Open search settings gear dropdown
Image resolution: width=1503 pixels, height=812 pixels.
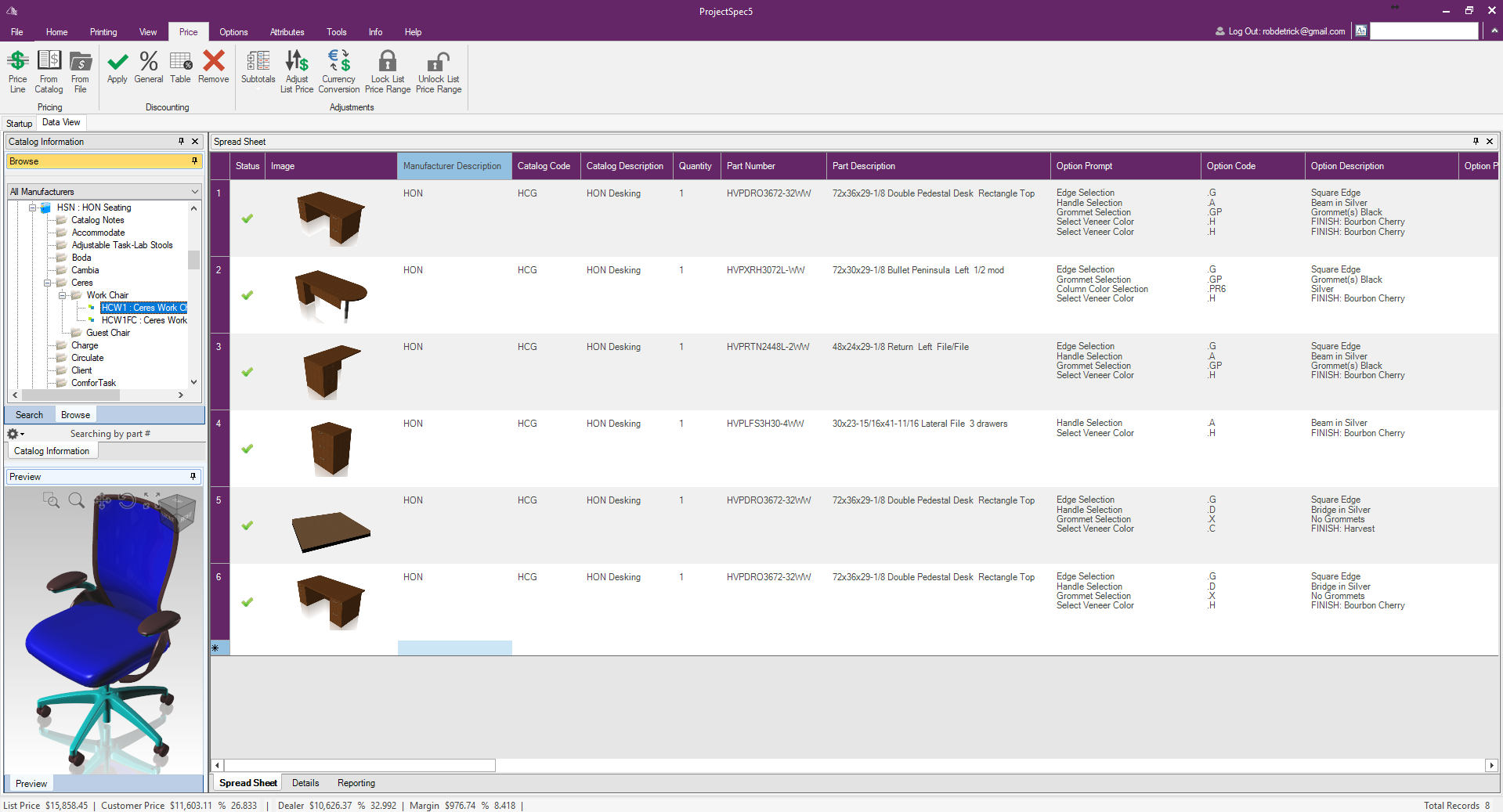[x=16, y=434]
